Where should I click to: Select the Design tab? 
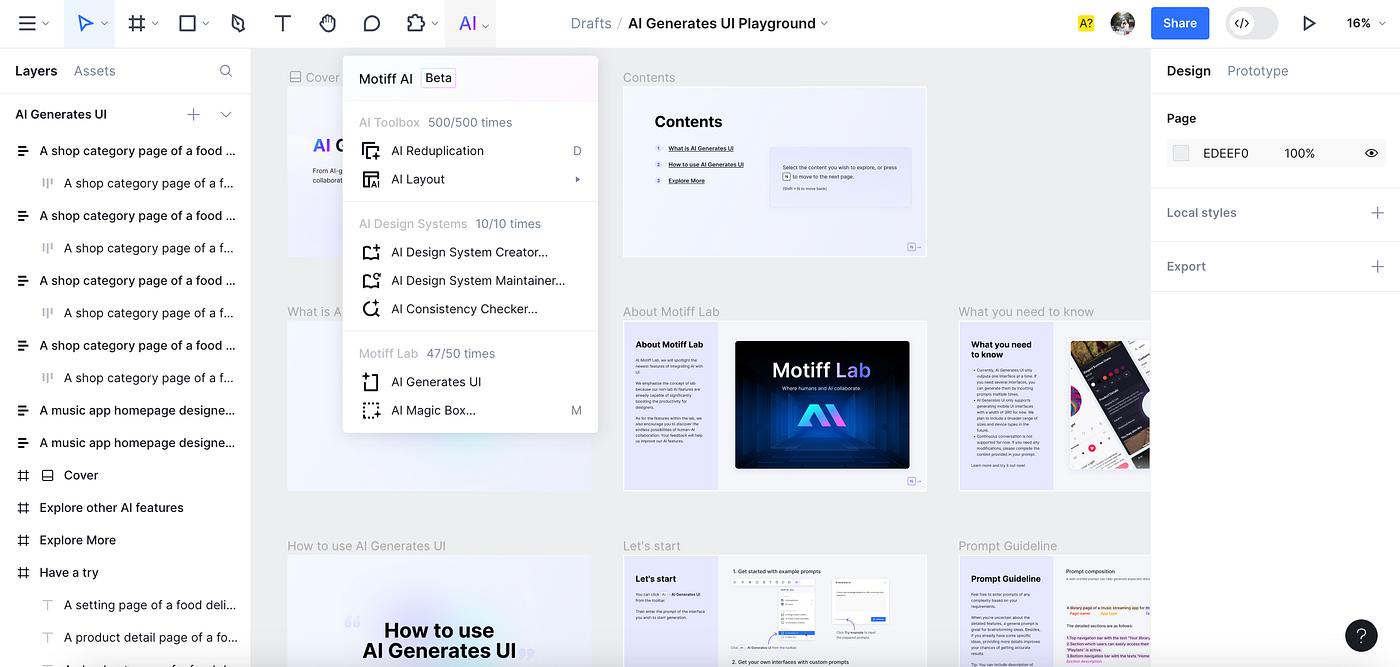[1189, 71]
